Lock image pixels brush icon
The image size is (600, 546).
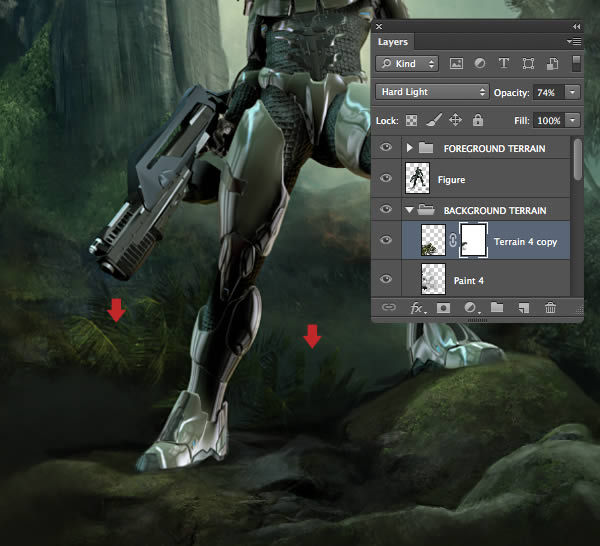coord(434,120)
